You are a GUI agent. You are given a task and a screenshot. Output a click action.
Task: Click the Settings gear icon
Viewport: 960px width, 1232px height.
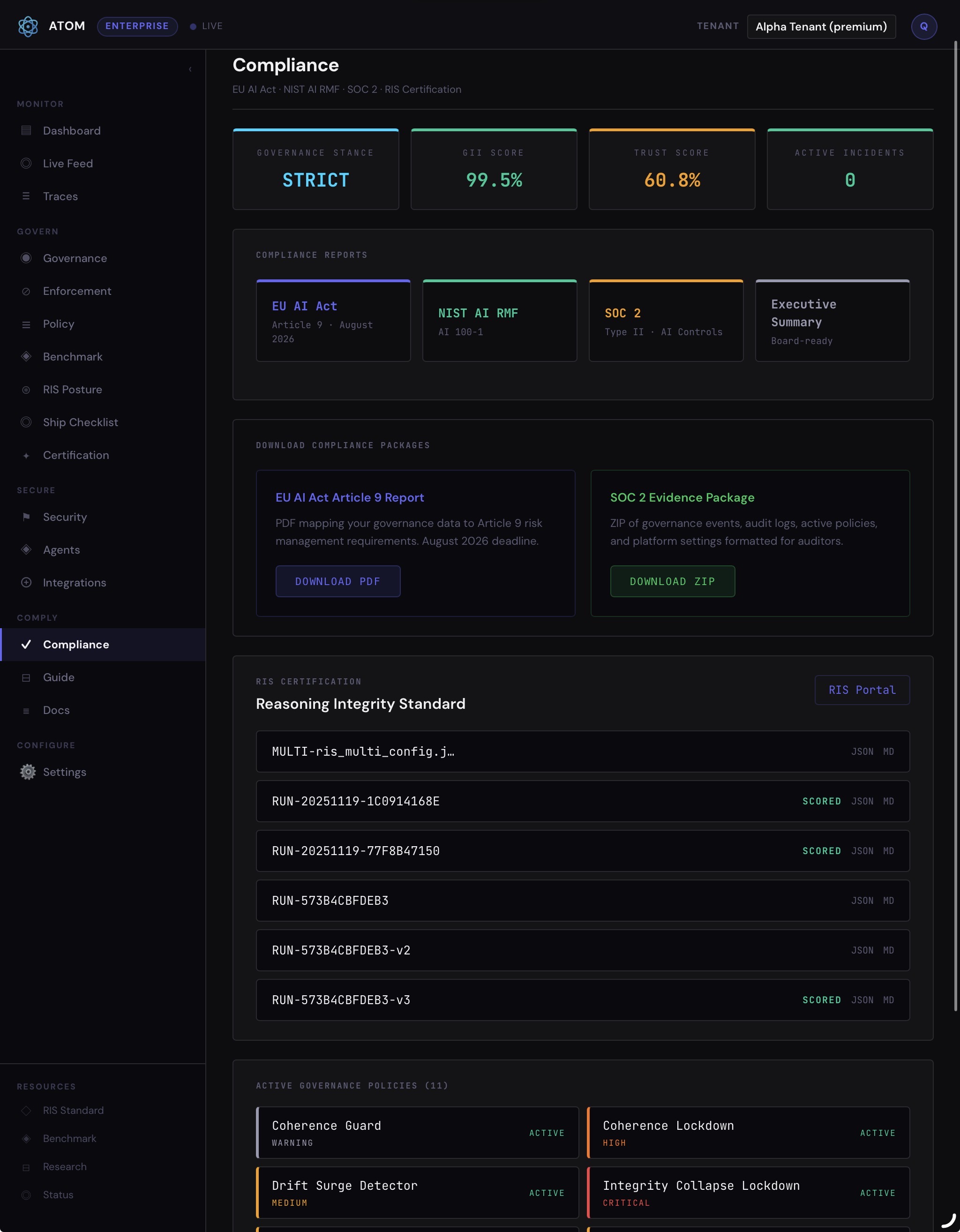[x=28, y=772]
